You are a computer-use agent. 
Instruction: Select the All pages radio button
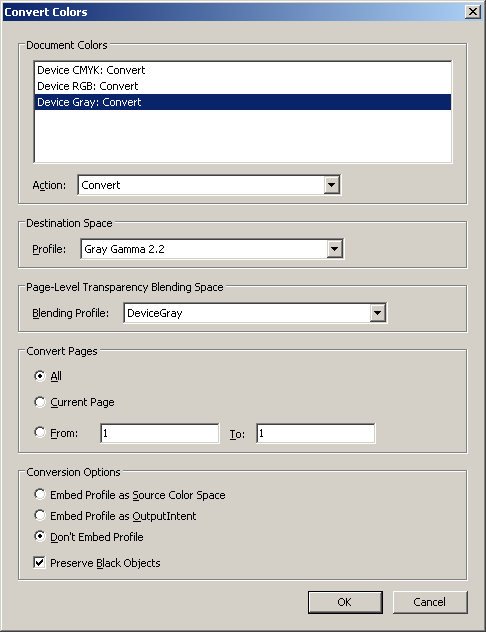(x=39, y=376)
